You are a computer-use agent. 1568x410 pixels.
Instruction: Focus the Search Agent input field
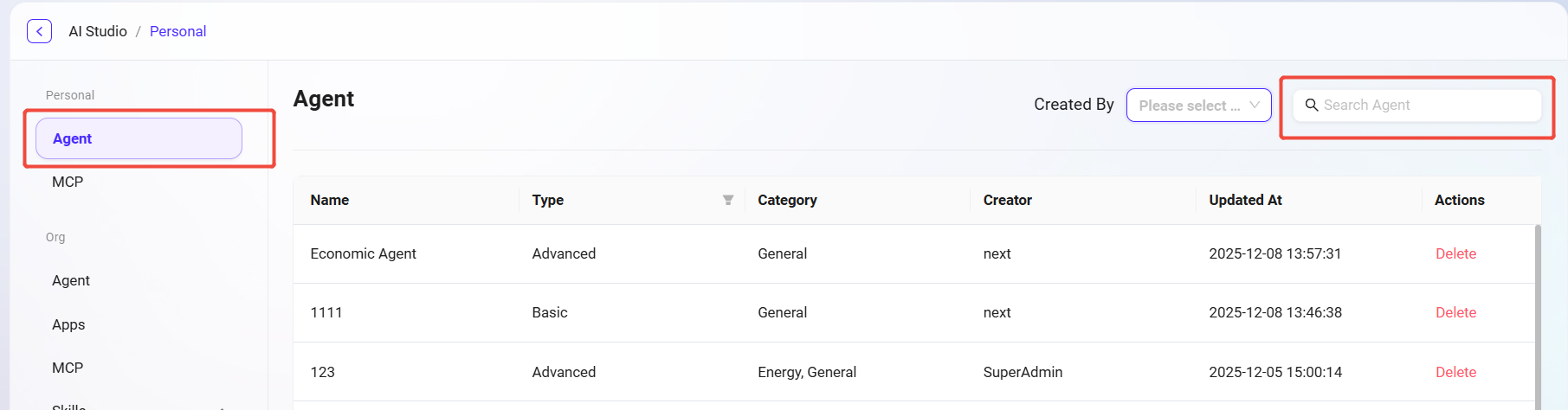(x=1427, y=106)
